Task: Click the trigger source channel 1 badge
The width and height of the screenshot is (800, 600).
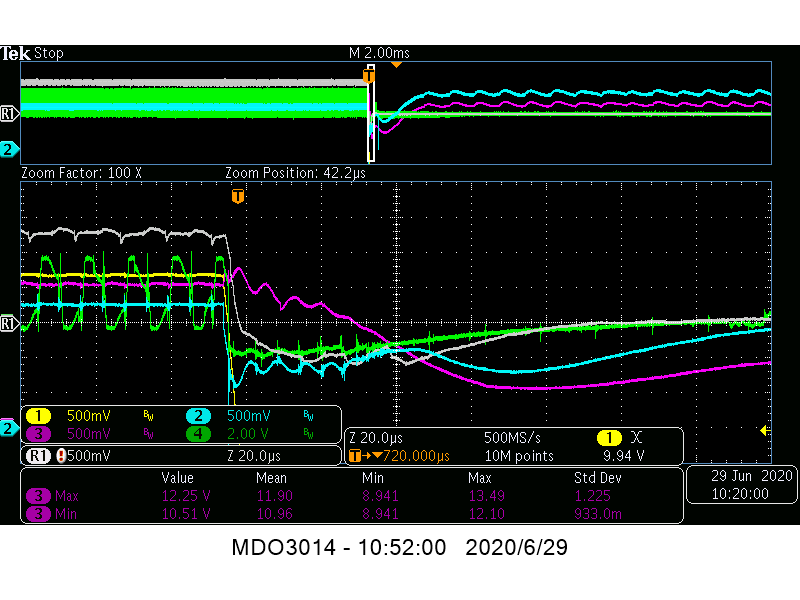Action: click(609, 438)
